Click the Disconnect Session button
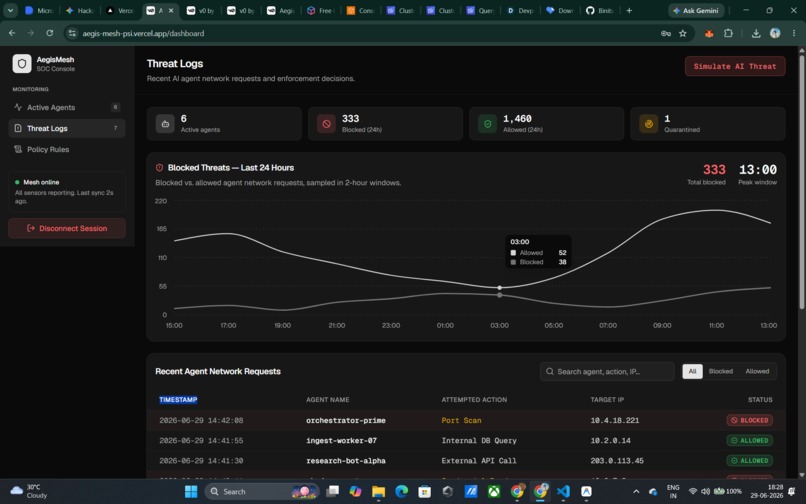Screen dimensions: 806x504 67,228
